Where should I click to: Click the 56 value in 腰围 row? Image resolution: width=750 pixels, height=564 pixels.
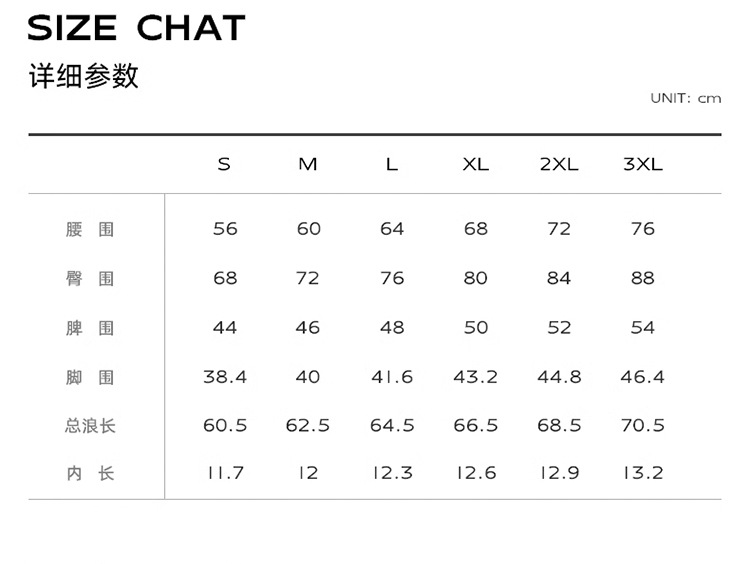pos(225,229)
